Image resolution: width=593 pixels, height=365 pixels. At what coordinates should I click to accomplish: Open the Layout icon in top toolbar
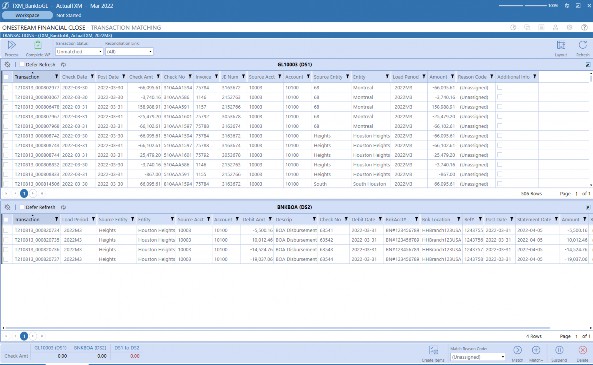coord(560,45)
